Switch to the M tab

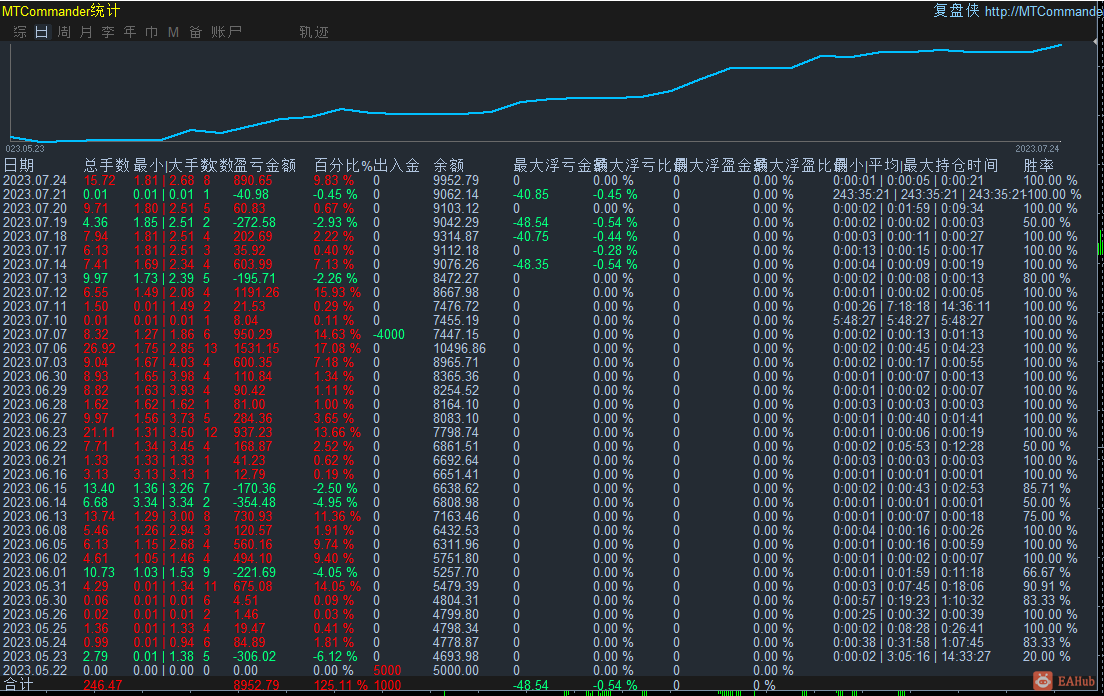pyautogui.click(x=173, y=32)
